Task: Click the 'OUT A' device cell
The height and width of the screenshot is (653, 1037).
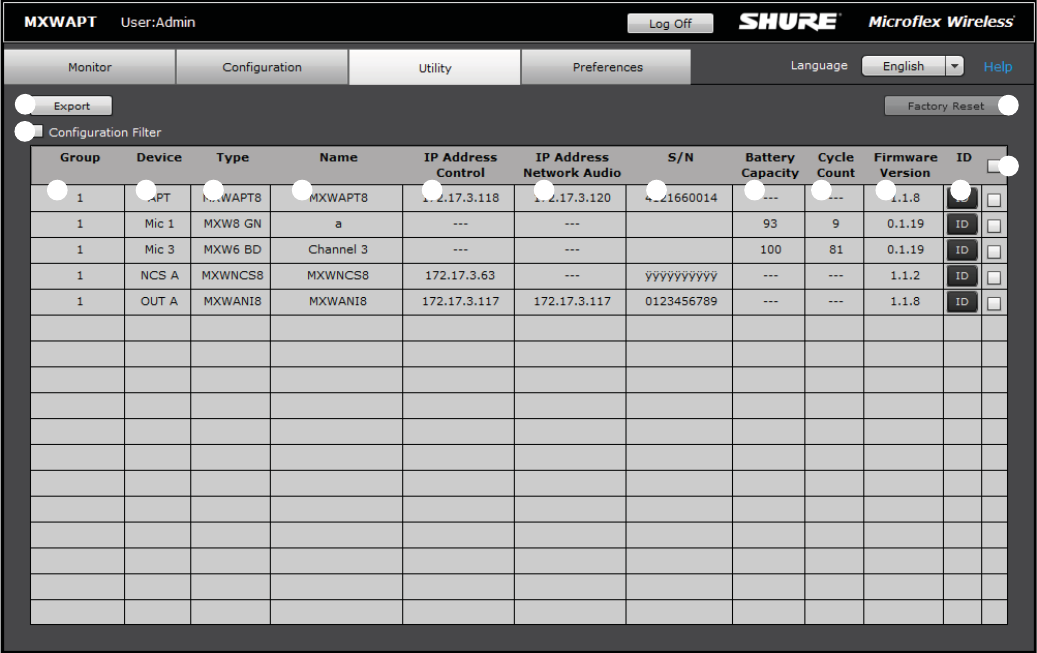Action: tap(159, 301)
